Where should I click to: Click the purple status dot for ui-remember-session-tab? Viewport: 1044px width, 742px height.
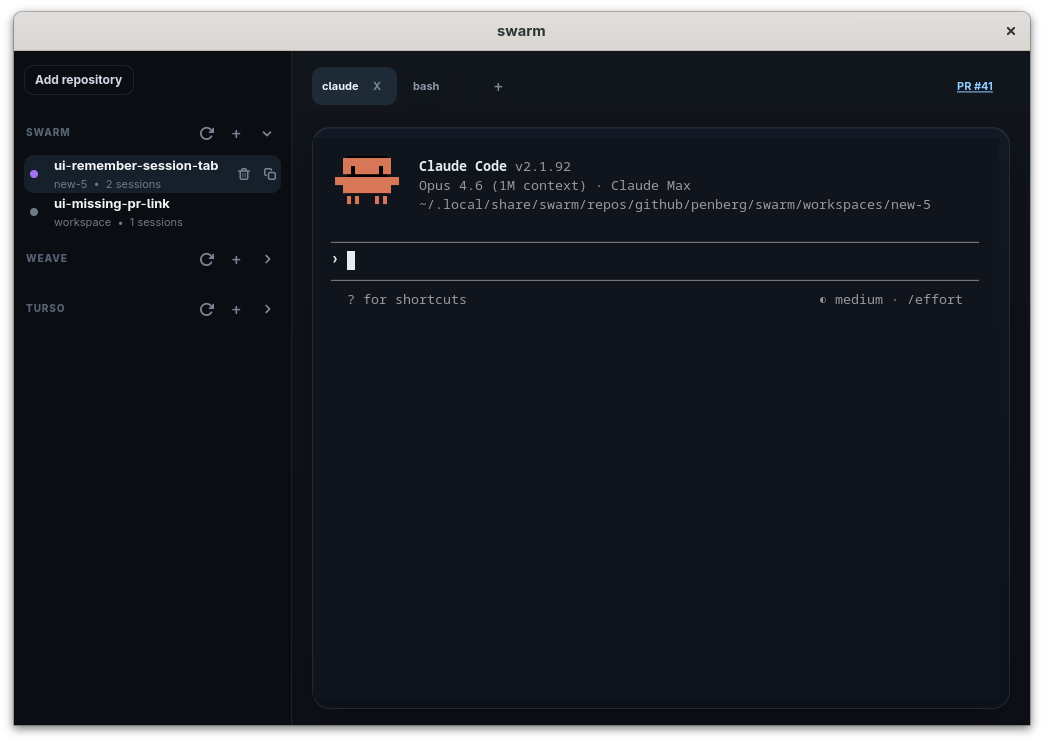(x=34, y=174)
